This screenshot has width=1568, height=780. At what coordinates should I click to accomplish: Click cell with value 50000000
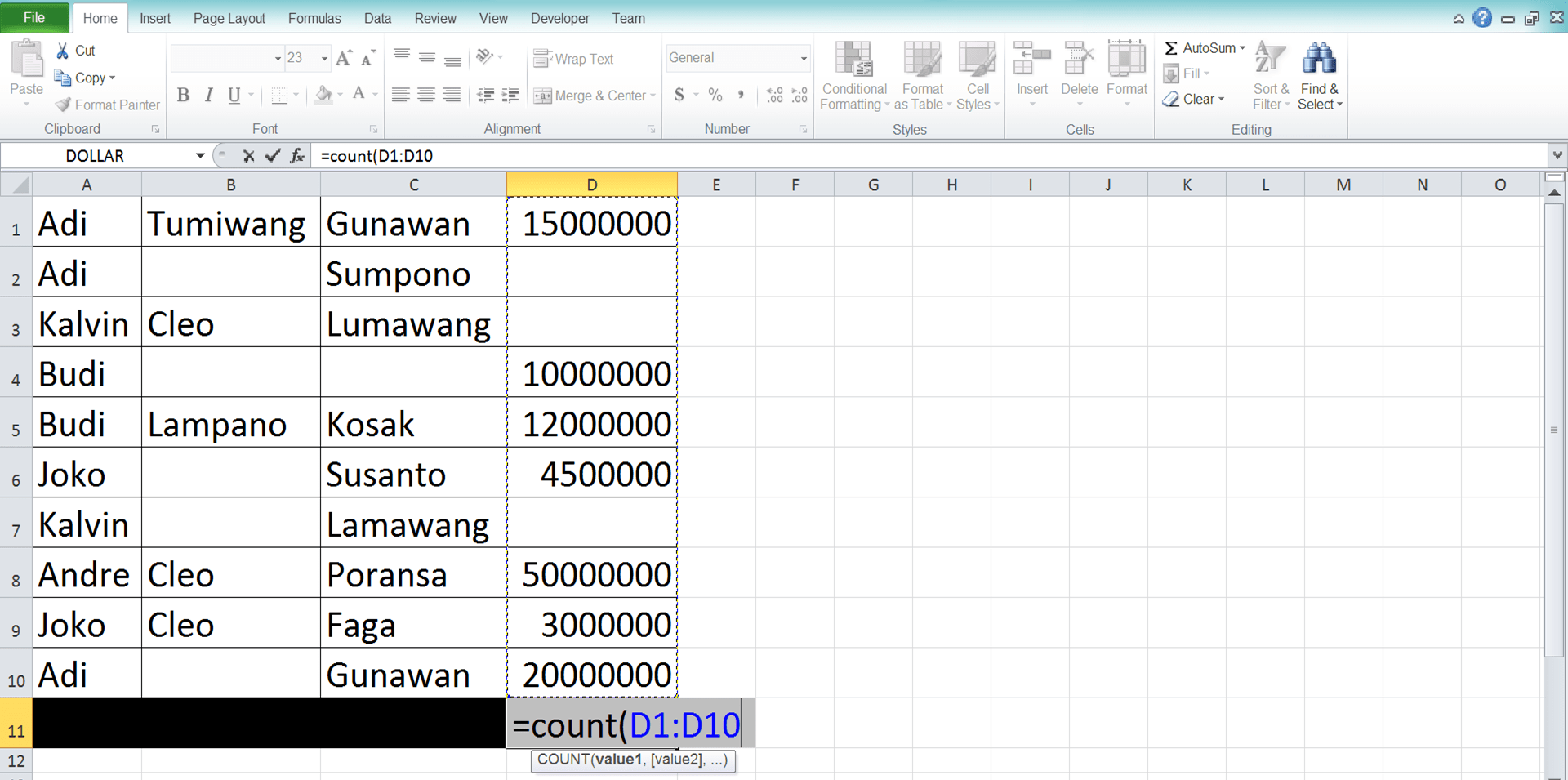pyautogui.click(x=592, y=574)
